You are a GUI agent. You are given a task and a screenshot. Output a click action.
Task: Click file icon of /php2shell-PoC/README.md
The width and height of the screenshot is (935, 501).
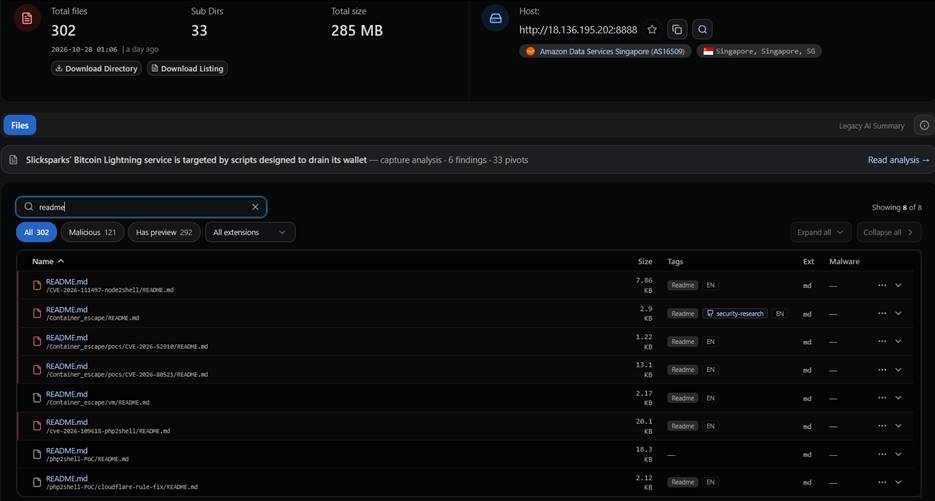point(37,454)
